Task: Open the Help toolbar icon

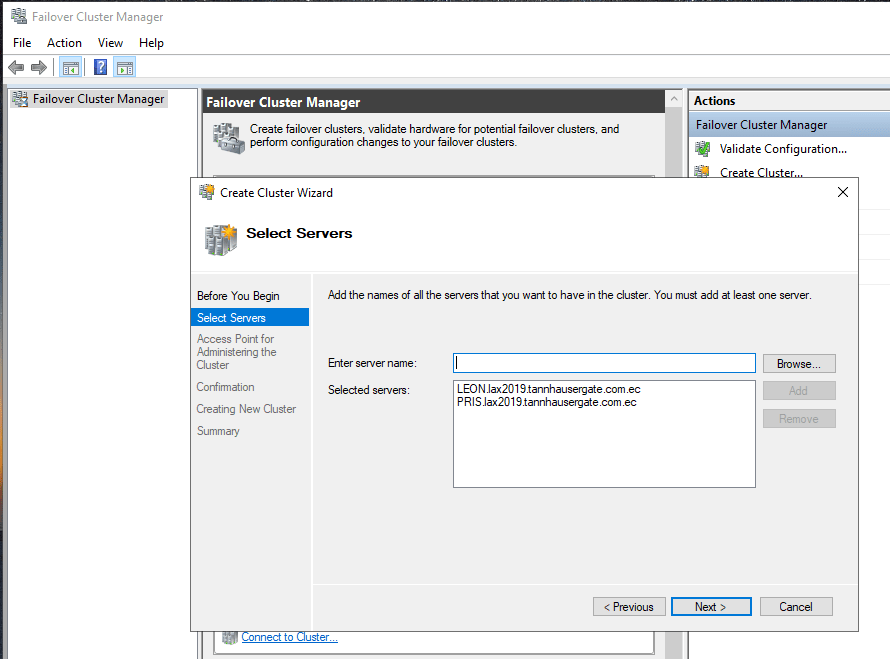Action: [100, 67]
